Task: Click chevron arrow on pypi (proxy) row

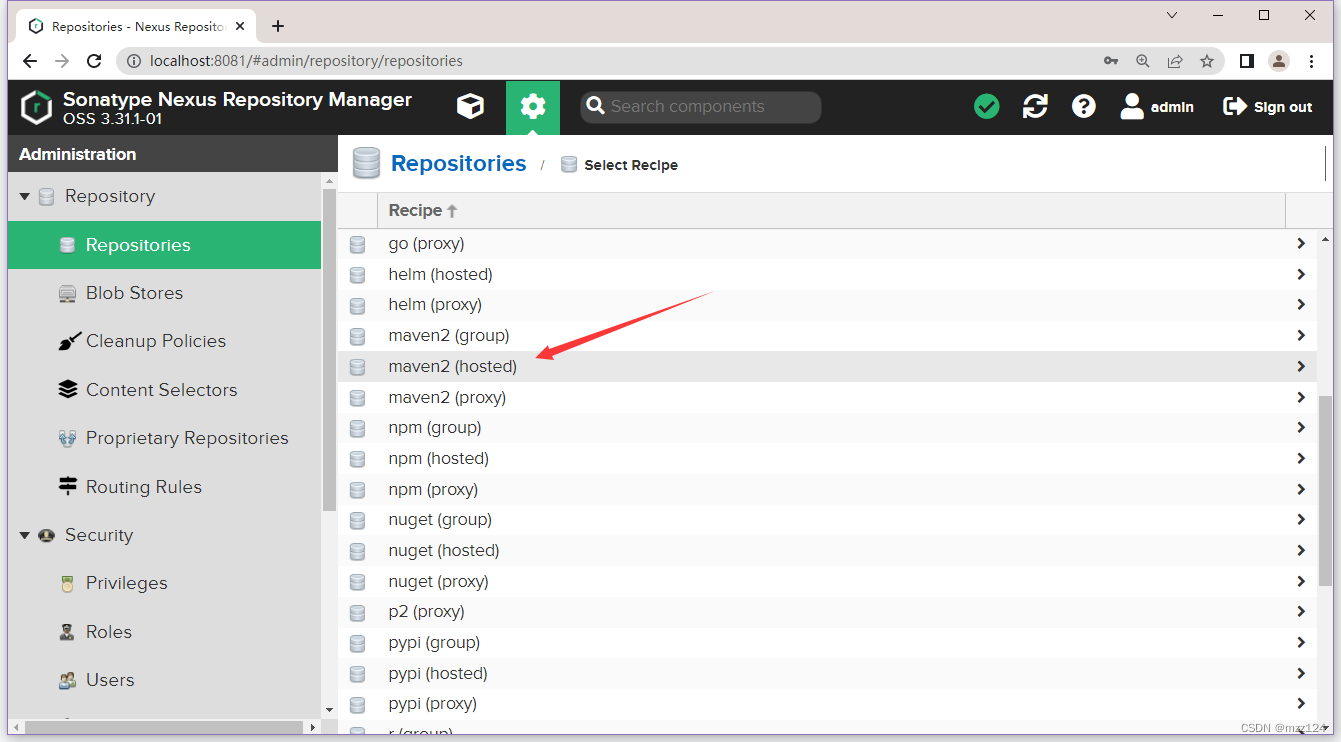Action: pos(1301,703)
